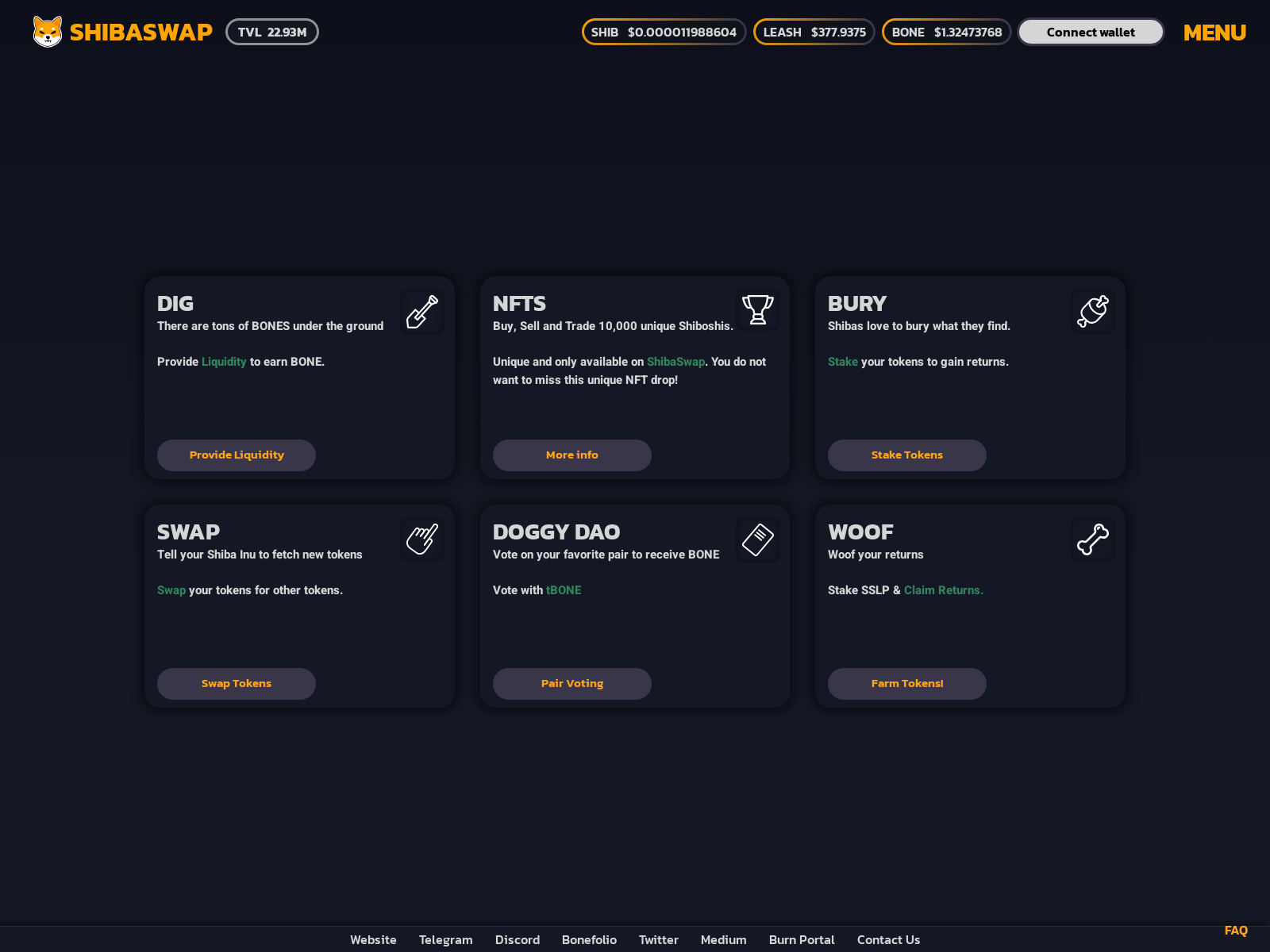This screenshot has width=1270, height=952.
Task: Click the Farm Tokens! button
Action: click(907, 684)
